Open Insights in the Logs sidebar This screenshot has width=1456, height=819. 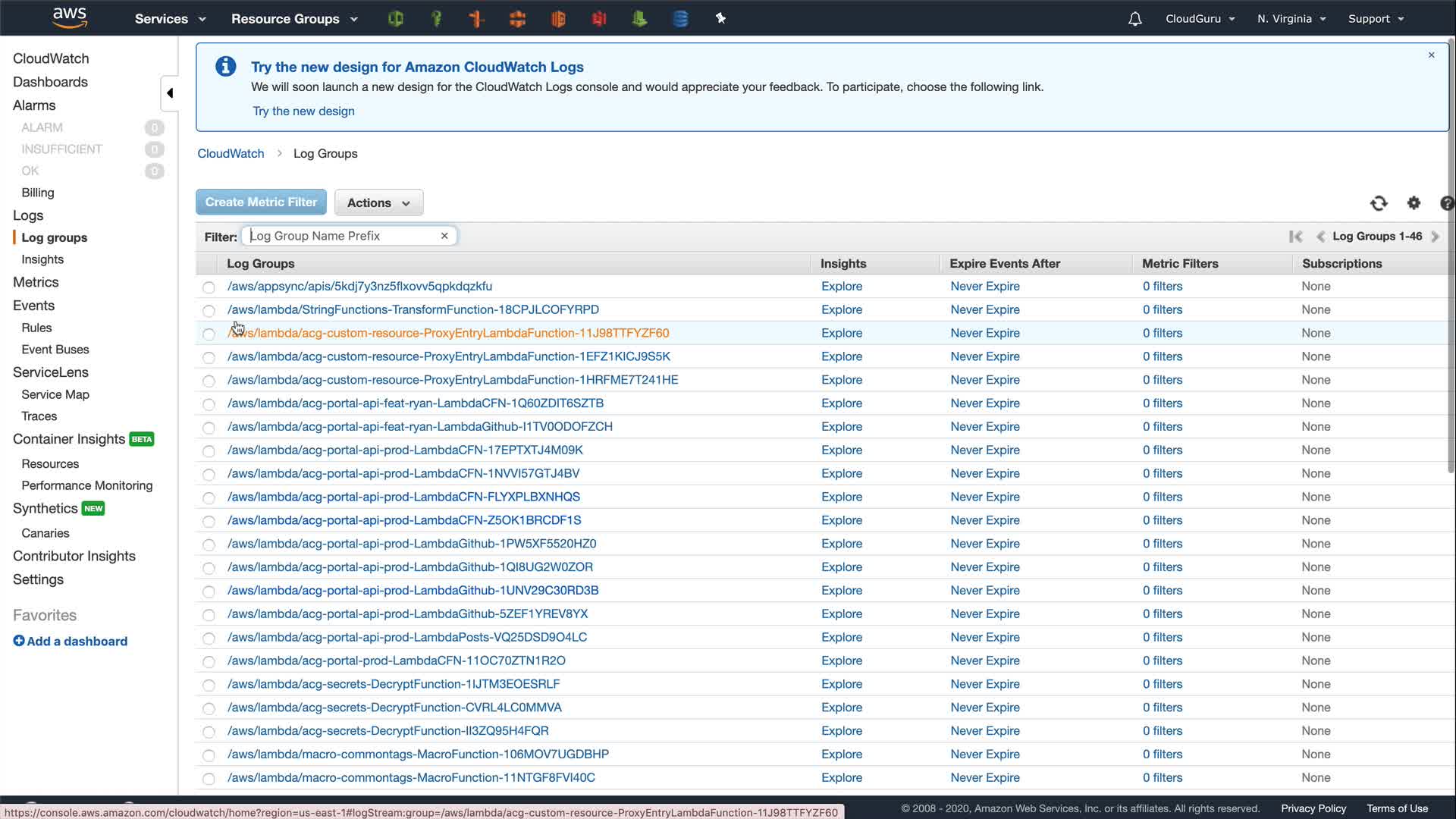[42, 259]
